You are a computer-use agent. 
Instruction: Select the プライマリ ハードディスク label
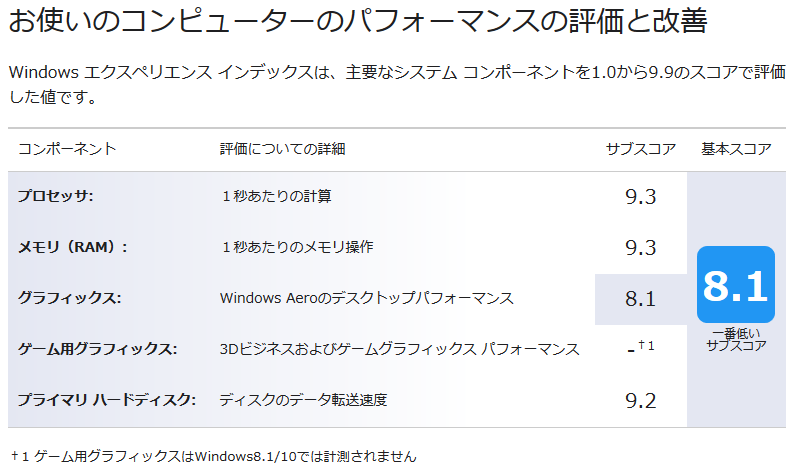click(x=107, y=400)
